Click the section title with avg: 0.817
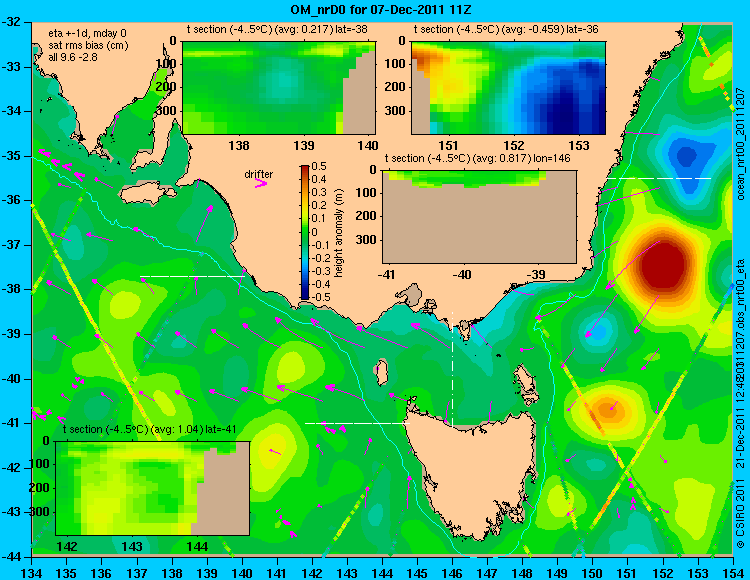Image resolution: width=750 pixels, height=580 pixels. (477, 158)
